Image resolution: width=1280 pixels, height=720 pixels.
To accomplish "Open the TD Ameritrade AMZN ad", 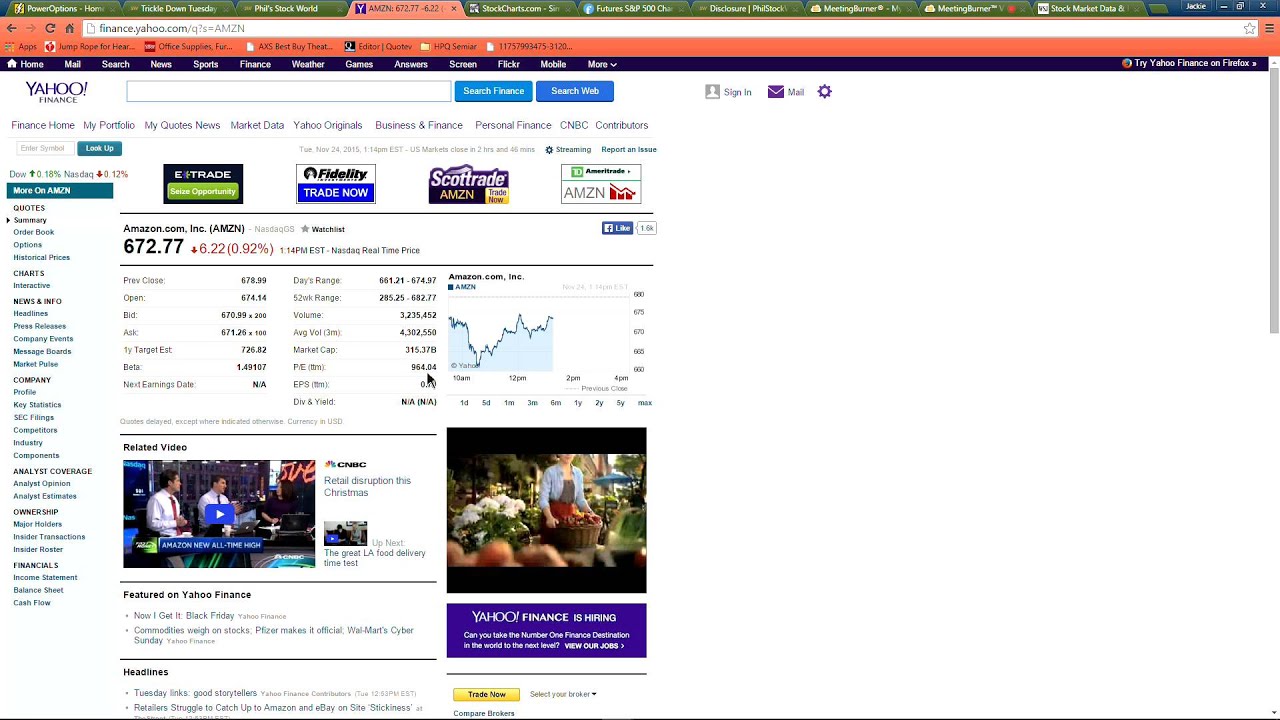I will click(601, 184).
